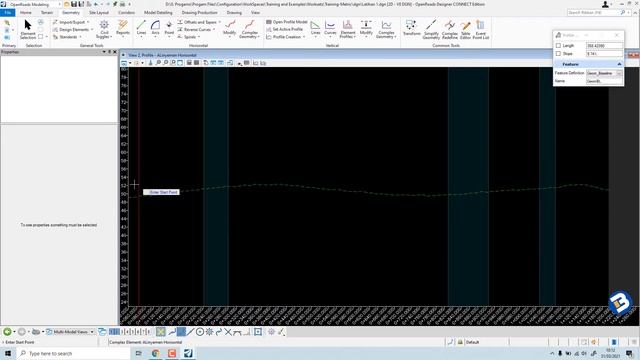The width and height of the screenshot is (640, 360).
Task: Click the Open Profile Model tool
Action: point(287,22)
